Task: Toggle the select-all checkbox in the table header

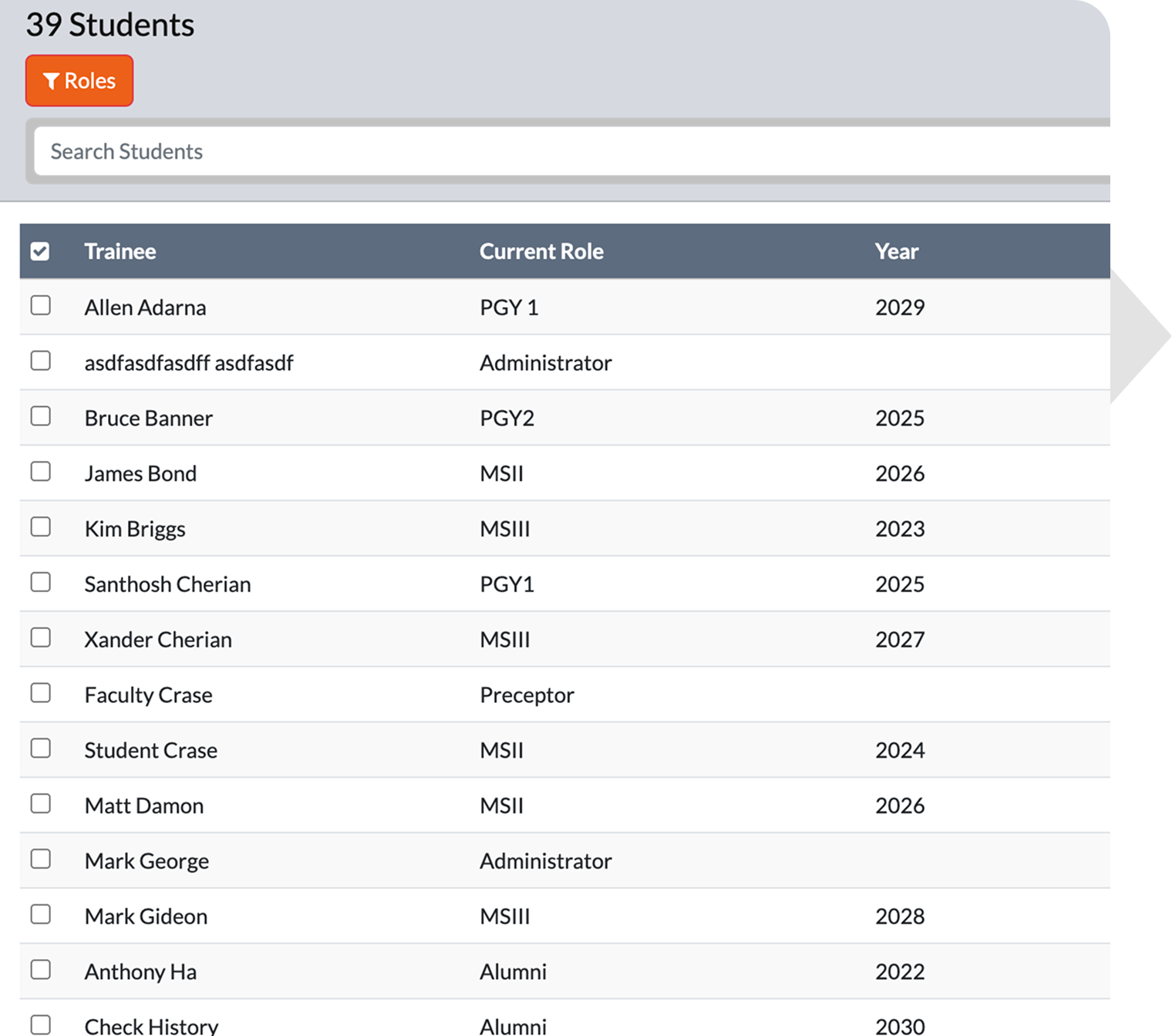Action: tap(40, 251)
